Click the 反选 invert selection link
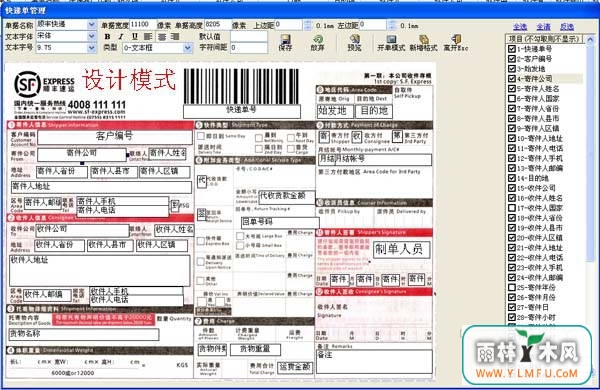 [x=567, y=27]
